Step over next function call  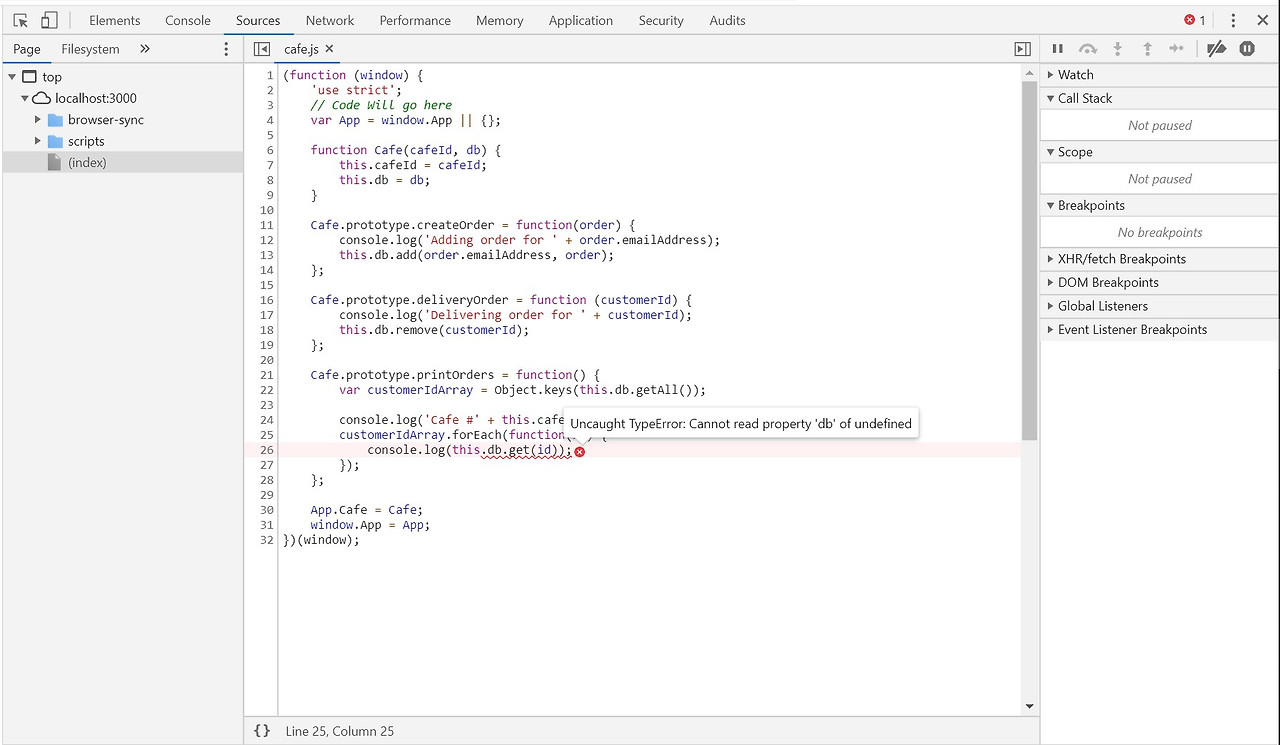pyautogui.click(x=1088, y=49)
